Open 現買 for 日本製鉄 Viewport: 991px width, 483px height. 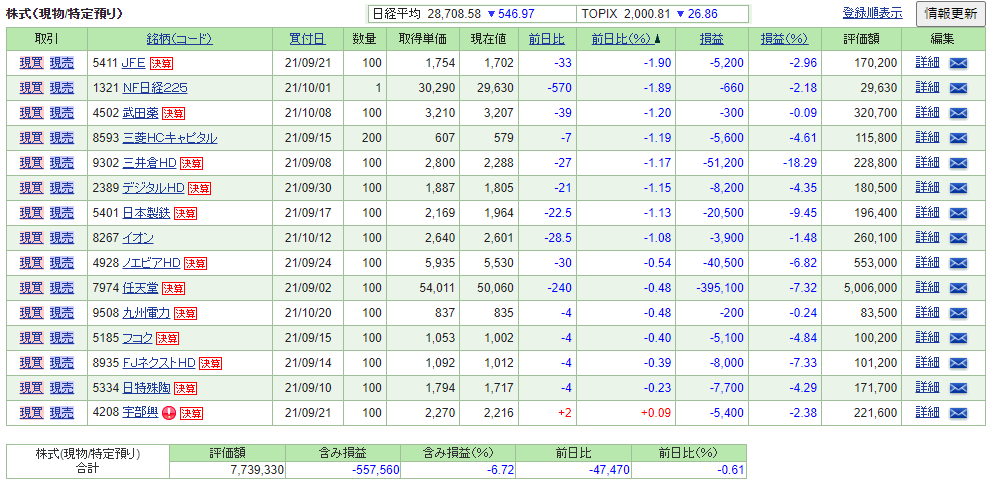(x=31, y=213)
